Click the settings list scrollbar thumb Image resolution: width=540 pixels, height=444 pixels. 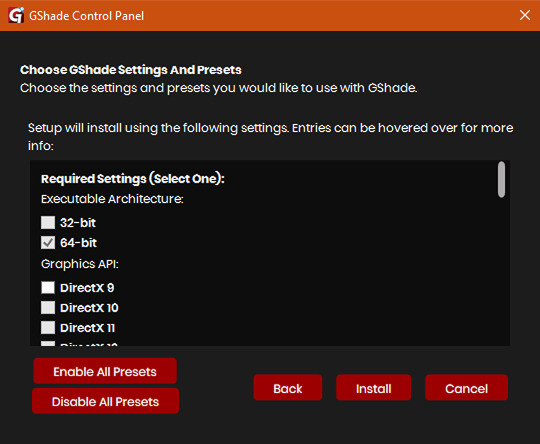click(501, 179)
